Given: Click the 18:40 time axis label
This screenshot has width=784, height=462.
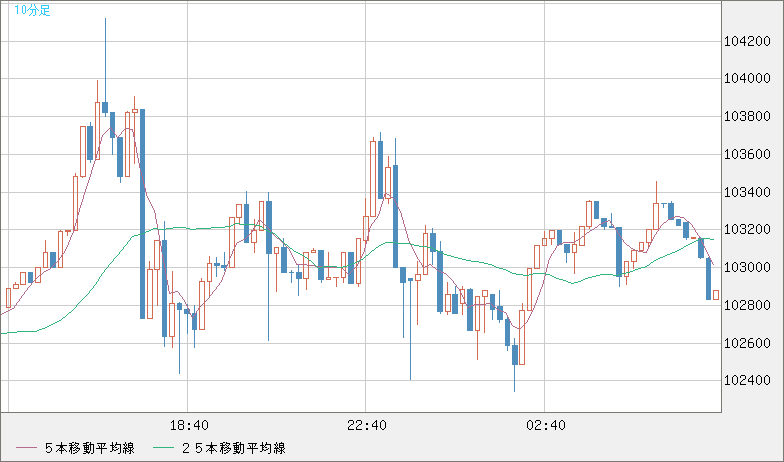Looking at the screenshot, I should coord(189,426).
